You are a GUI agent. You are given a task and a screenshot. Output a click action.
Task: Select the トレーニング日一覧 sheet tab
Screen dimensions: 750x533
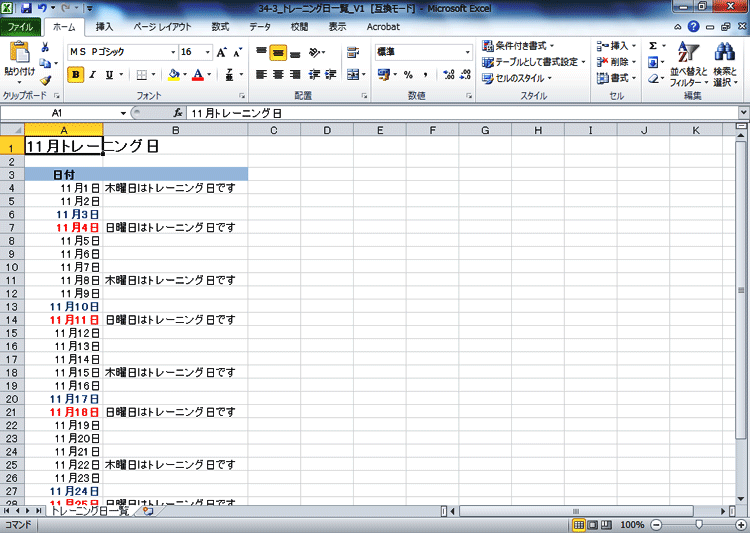pyautogui.click(x=90, y=511)
